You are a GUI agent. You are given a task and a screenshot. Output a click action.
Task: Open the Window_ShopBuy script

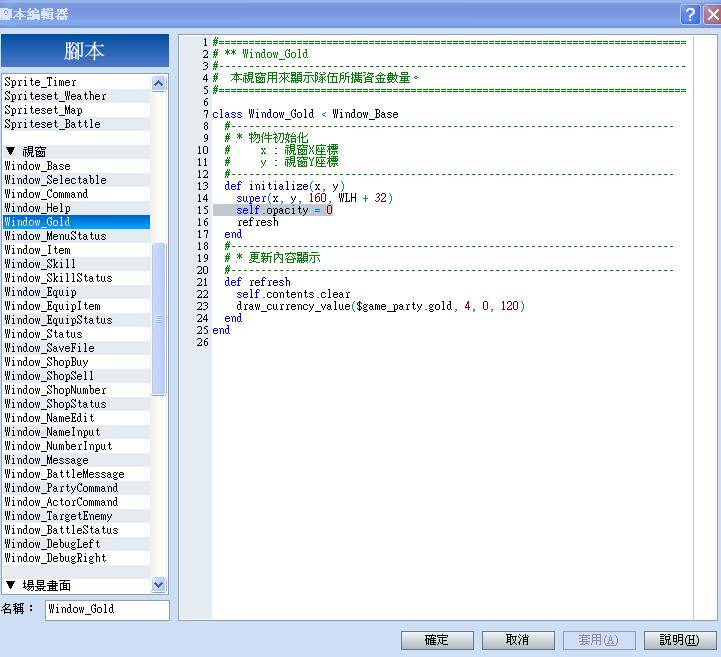click(76, 362)
